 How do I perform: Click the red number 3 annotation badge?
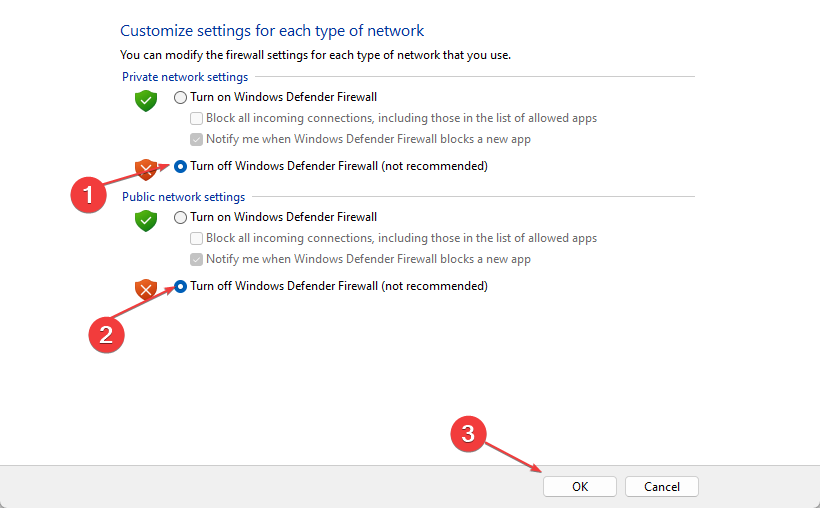pos(467,432)
